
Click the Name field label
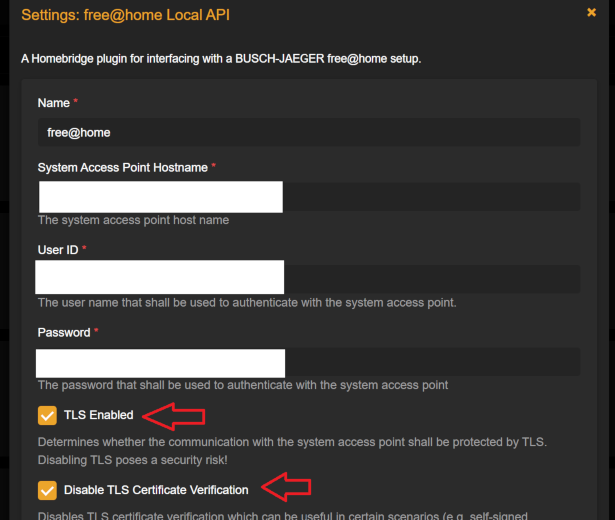(x=54, y=103)
